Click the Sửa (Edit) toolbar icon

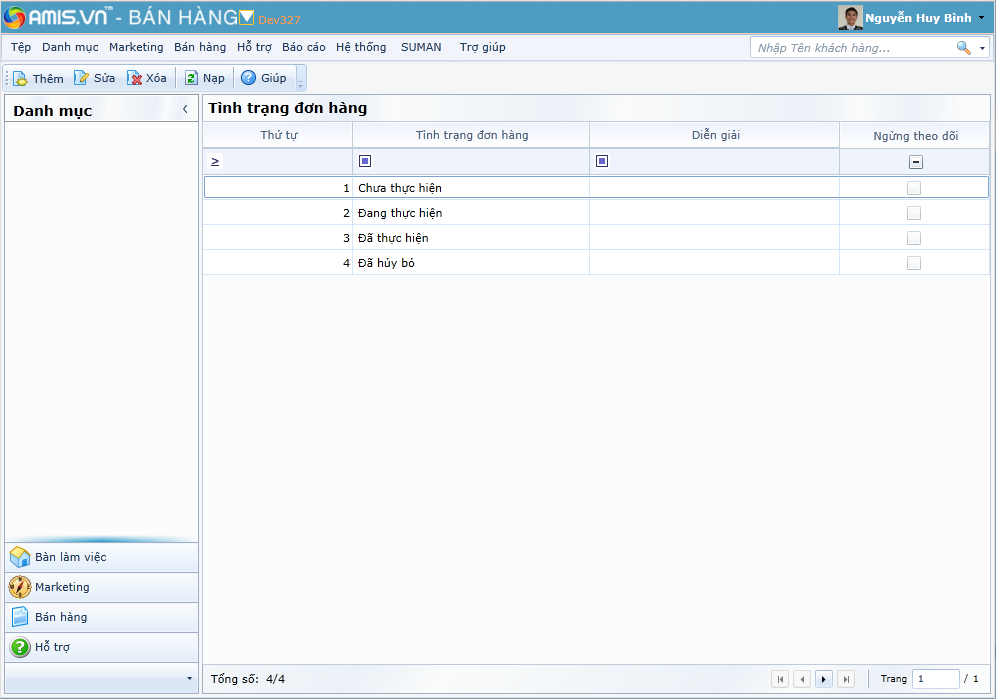81,78
